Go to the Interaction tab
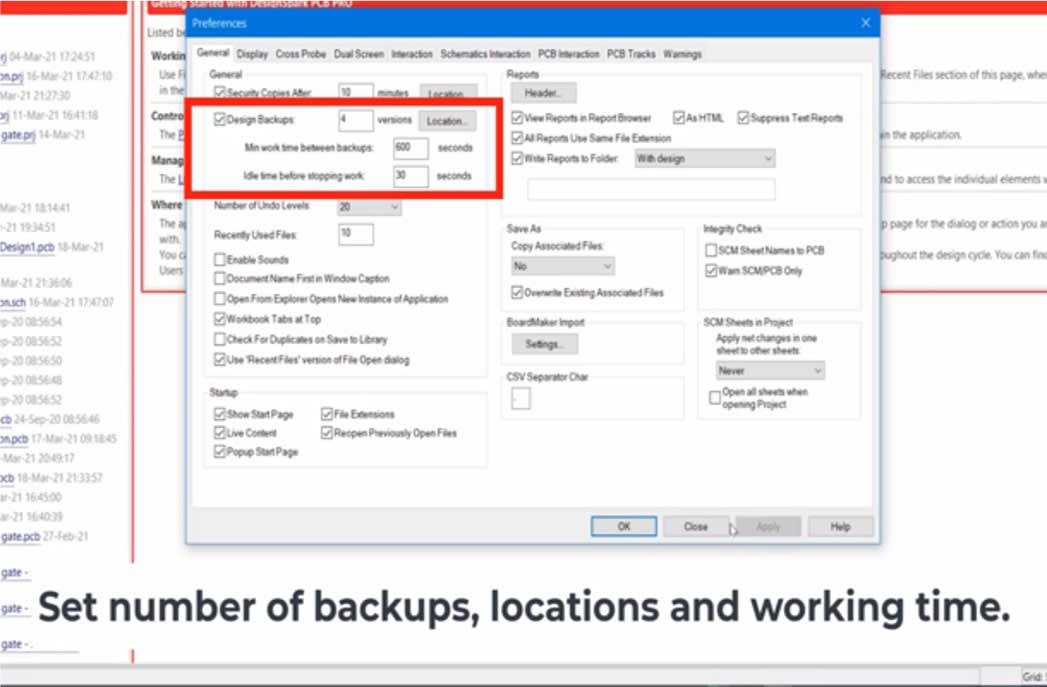The width and height of the screenshot is (1047, 687). coord(411,54)
